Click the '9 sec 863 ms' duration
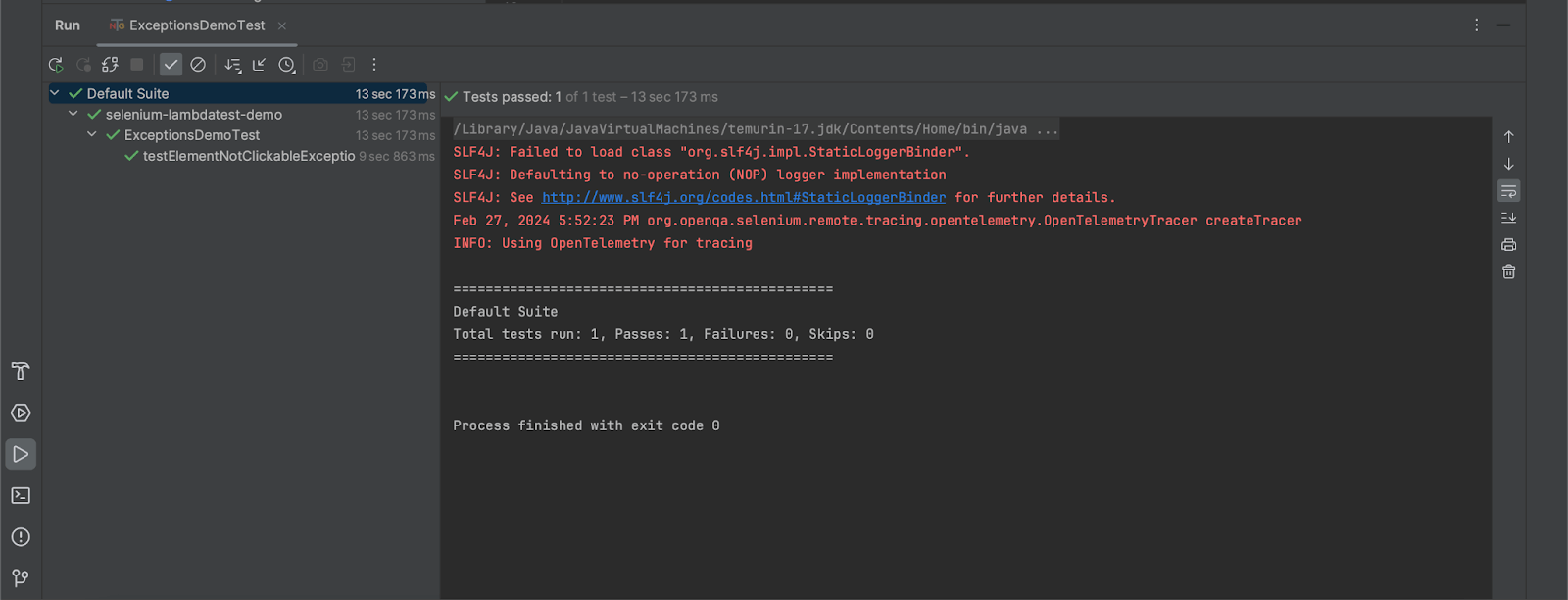Viewport: 1568px width, 600px height. click(x=397, y=156)
